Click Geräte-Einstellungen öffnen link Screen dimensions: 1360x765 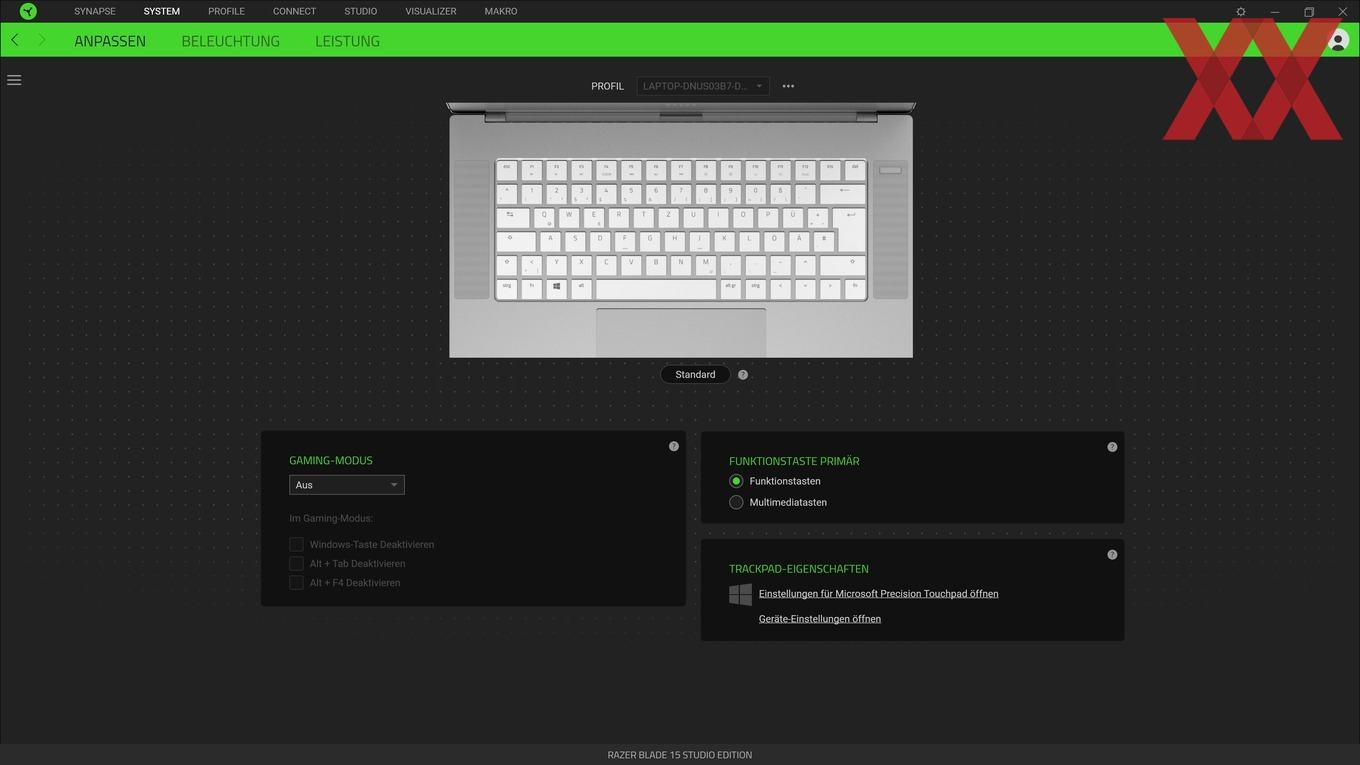[x=820, y=619]
